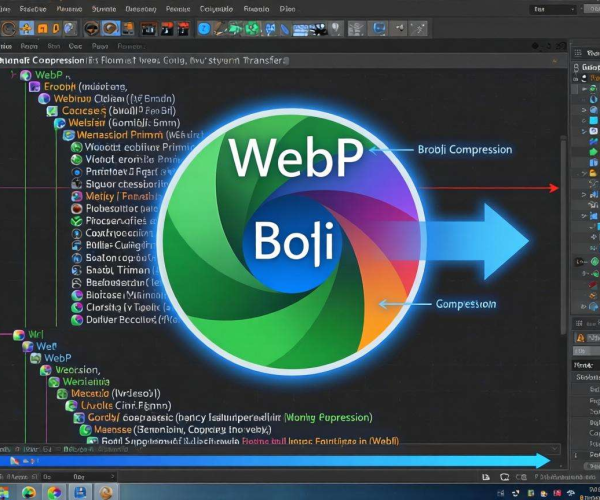
Task: Open the gray chart toolbar icon
Action: pyautogui.click(x=357, y=29)
